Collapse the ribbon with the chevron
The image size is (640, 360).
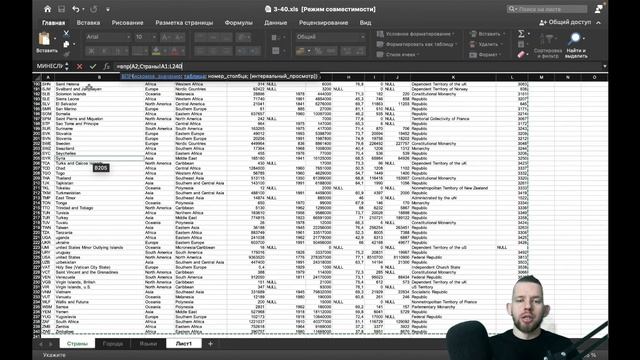(x=598, y=22)
